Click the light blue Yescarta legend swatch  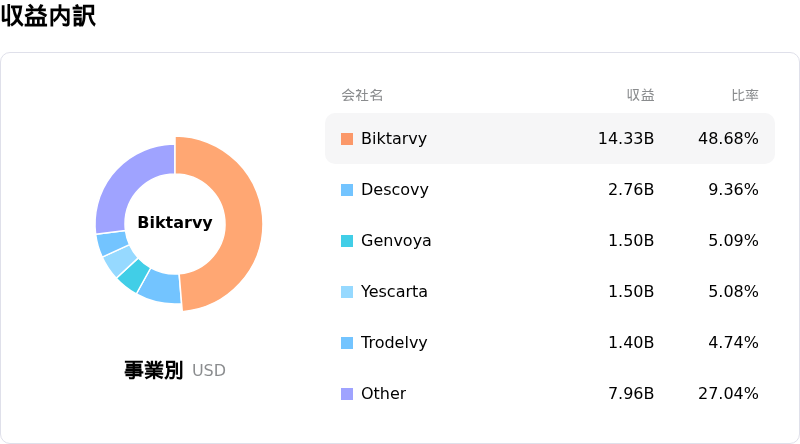[347, 292]
